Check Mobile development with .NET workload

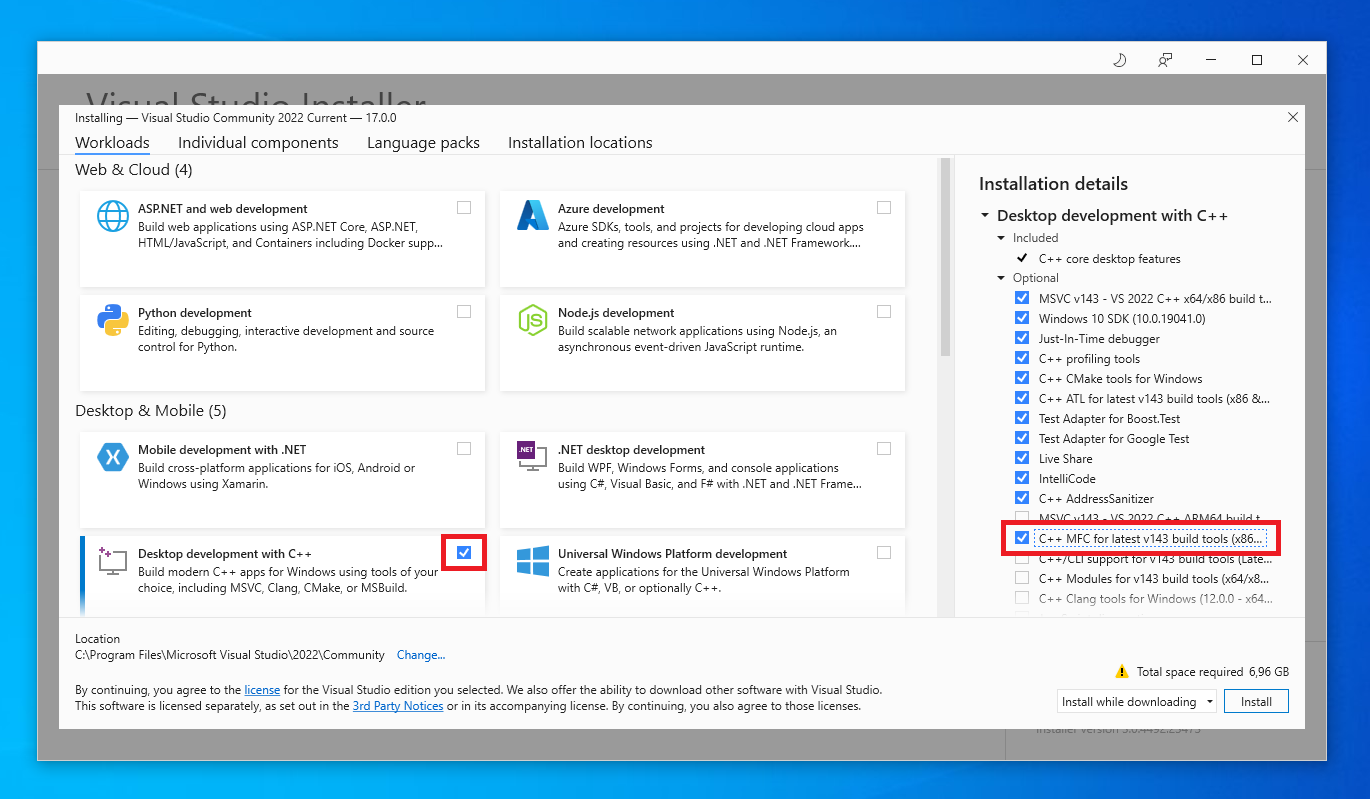pyautogui.click(x=464, y=449)
